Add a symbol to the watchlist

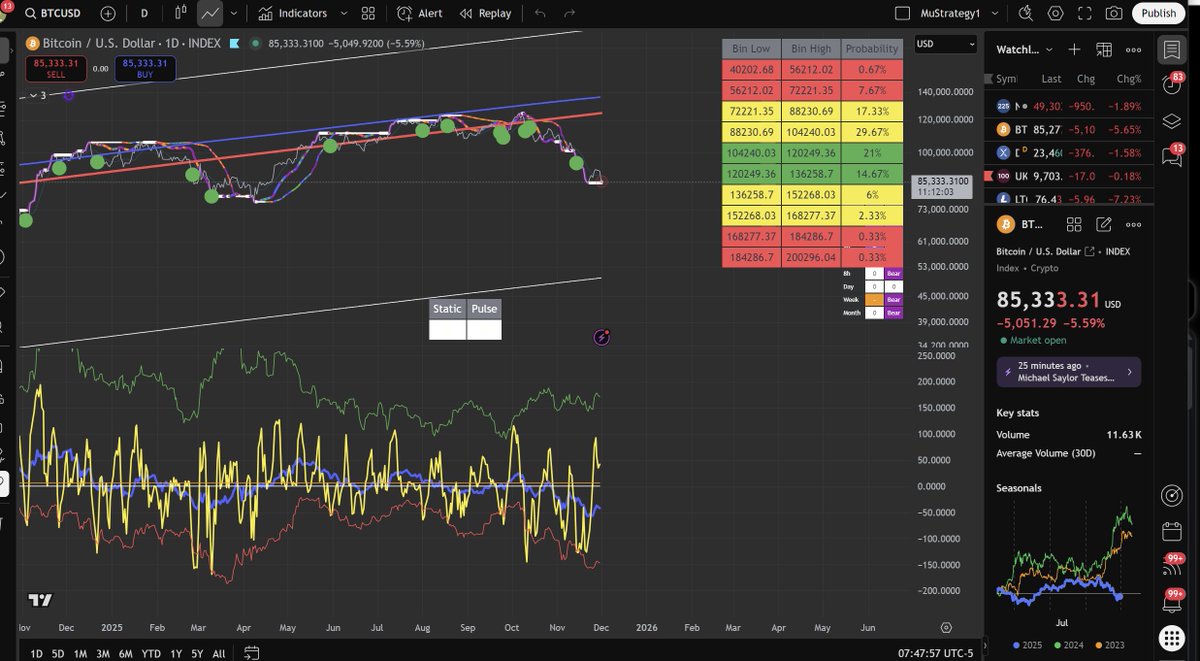click(x=1074, y=49)
